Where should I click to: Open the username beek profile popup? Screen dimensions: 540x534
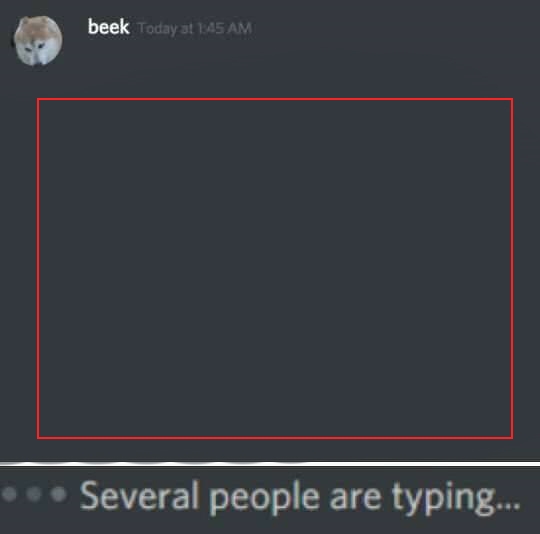(108, 27)
